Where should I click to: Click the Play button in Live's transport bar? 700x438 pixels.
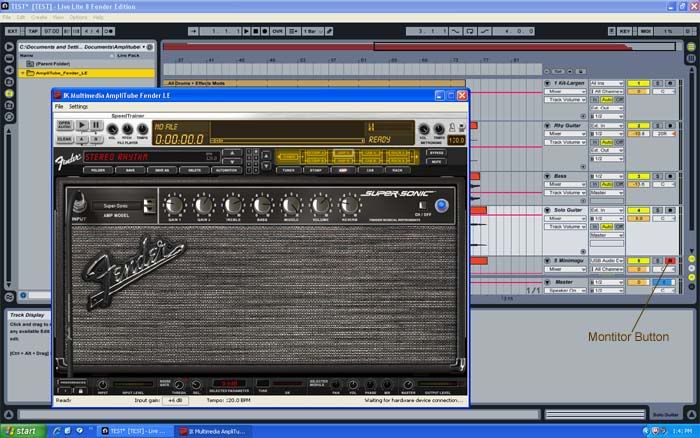click(x=246, y=31)
